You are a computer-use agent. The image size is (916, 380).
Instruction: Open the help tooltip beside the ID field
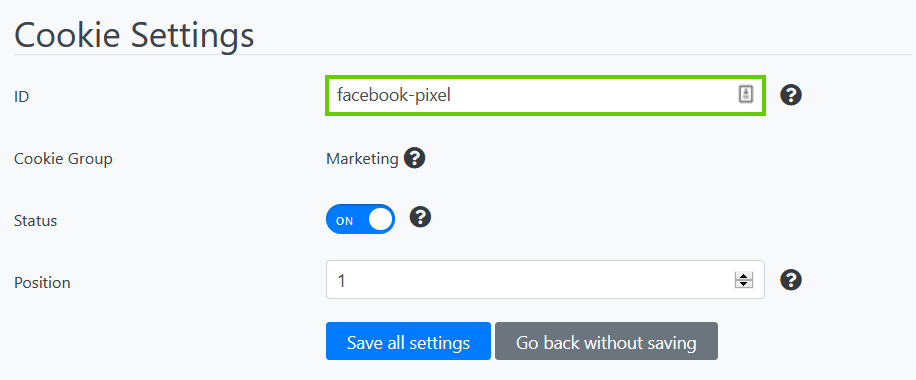(x=791, y=95)
